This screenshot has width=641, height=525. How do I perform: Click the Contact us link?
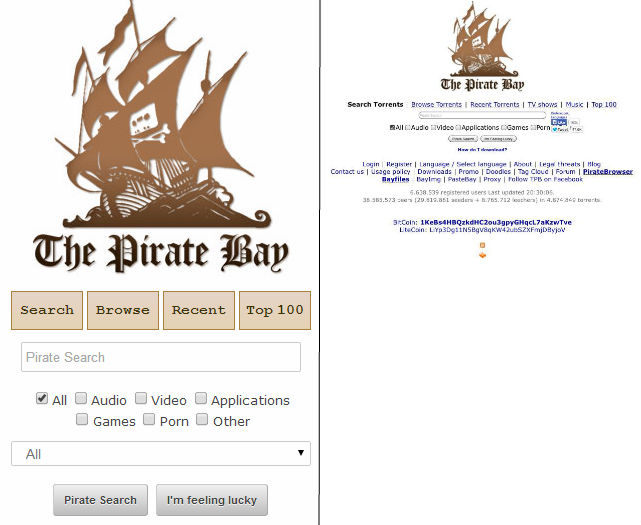tap(347, 172)
